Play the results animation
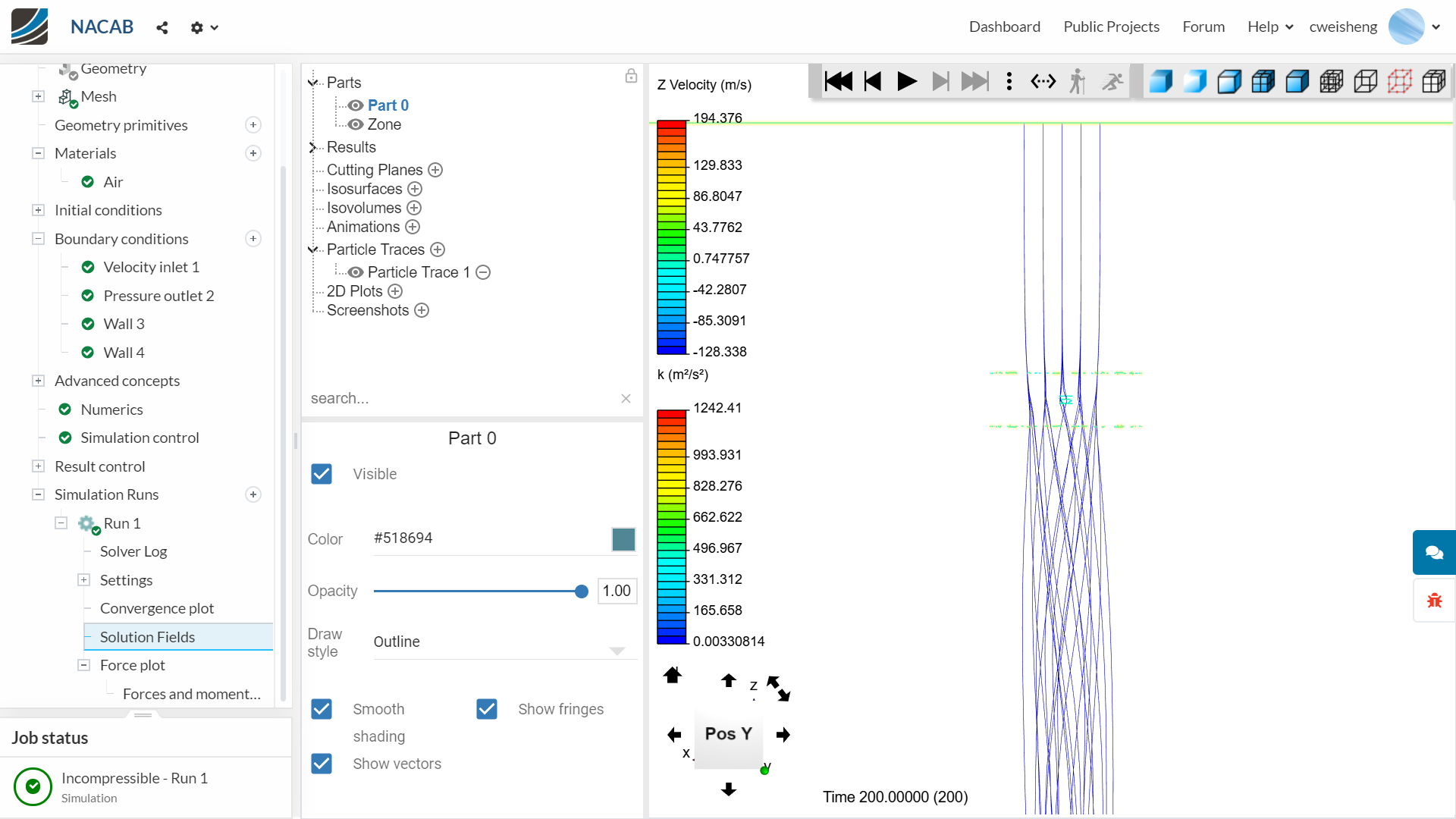The image size is (1456, 819). coord(906,81)
